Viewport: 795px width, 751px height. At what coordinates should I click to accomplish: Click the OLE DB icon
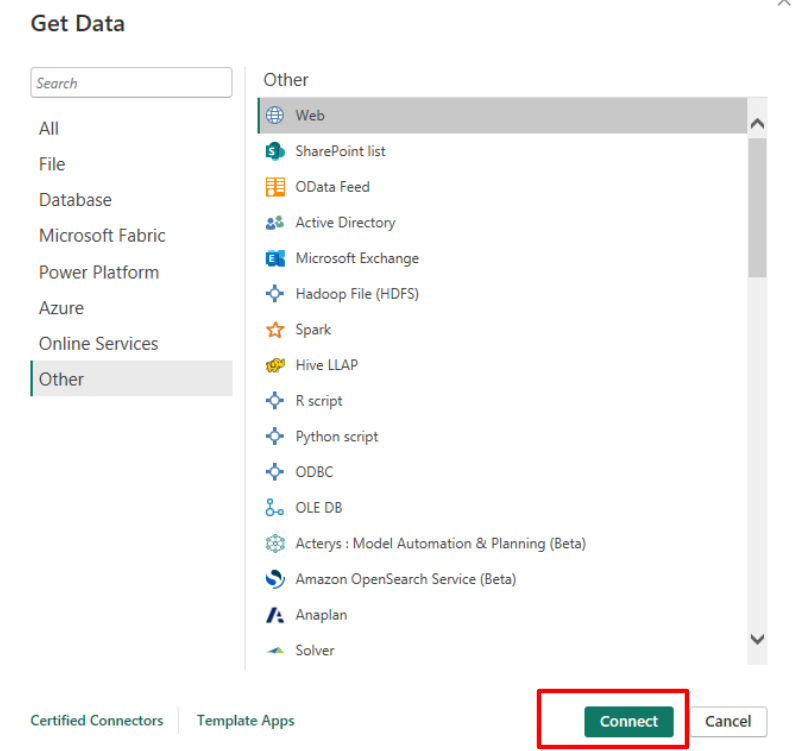(x=274, y=508)
